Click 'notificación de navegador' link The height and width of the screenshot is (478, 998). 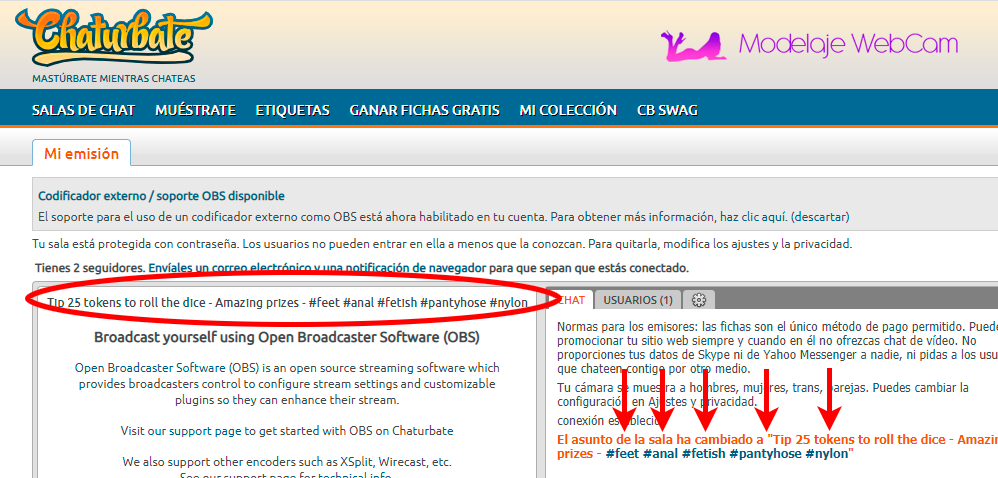[x=416, y=268]
